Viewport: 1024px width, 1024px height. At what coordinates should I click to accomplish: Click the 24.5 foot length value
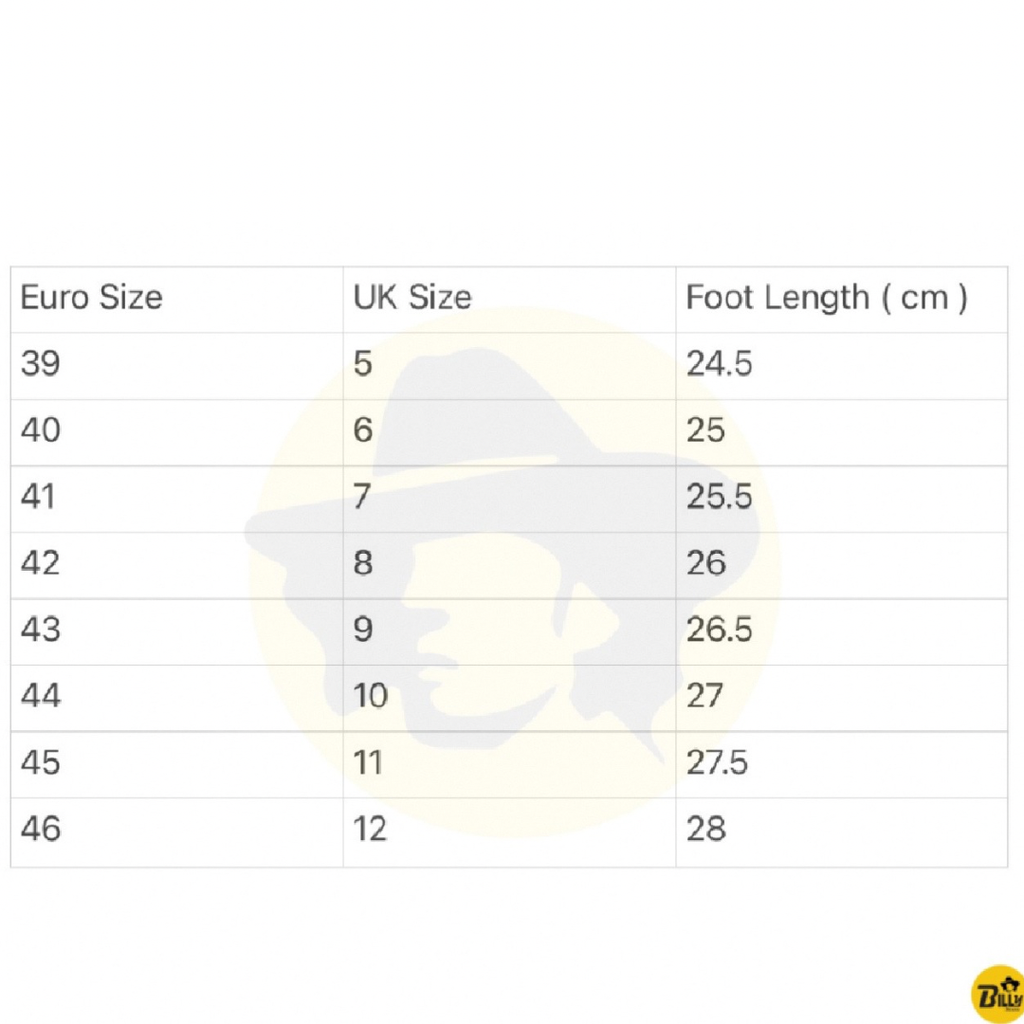719,364
